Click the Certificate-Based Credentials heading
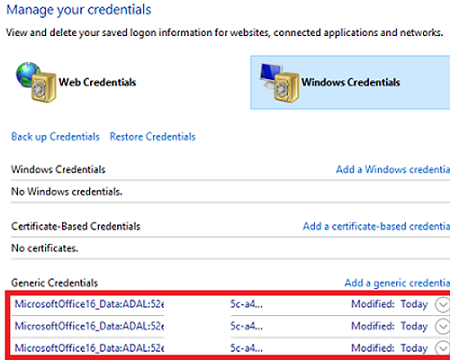The image size is (450, 360). (x=76, y=226)
